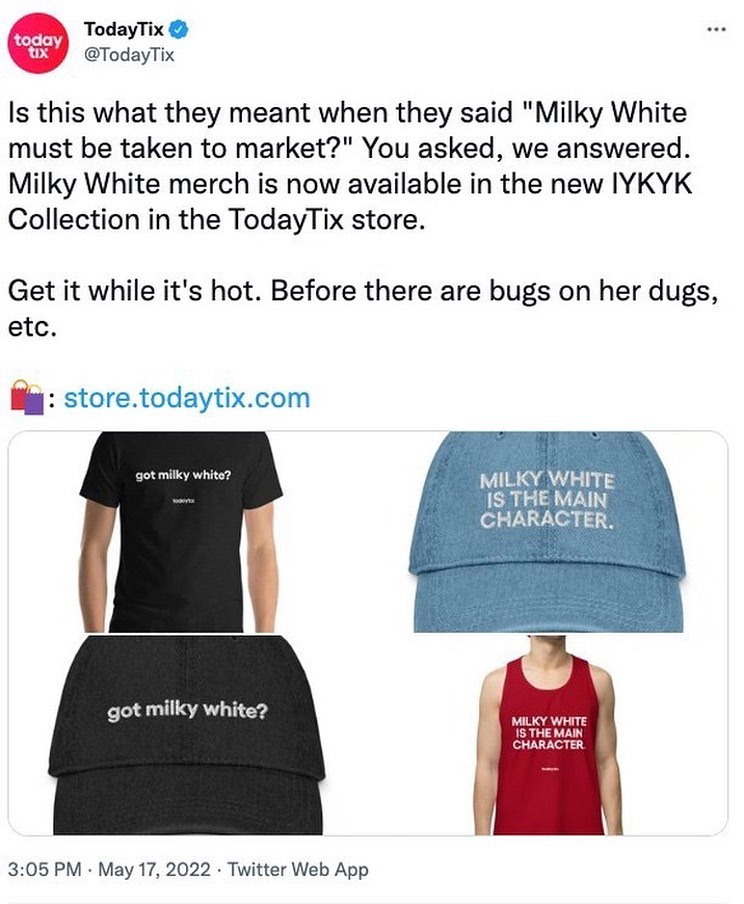744x904 pixels.
Task: Click the small TodayTix logo on the black shirt
Action: (183, 502)
